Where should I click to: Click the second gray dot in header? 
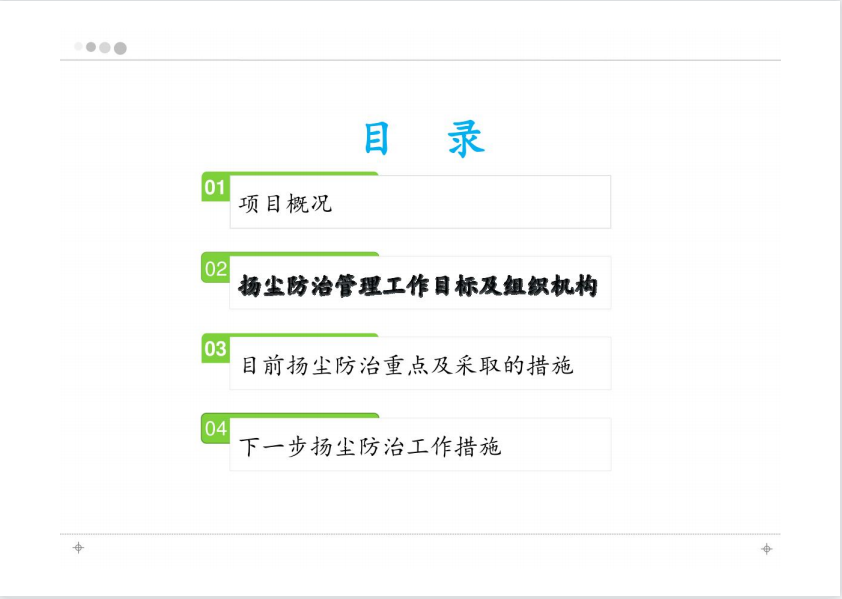point(91,47)
